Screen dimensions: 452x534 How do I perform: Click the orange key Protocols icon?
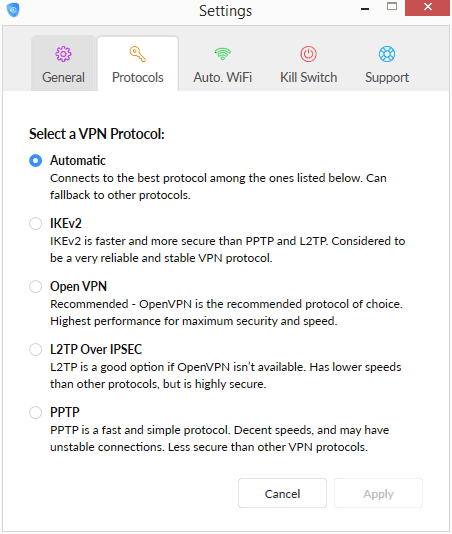(138, 54)
